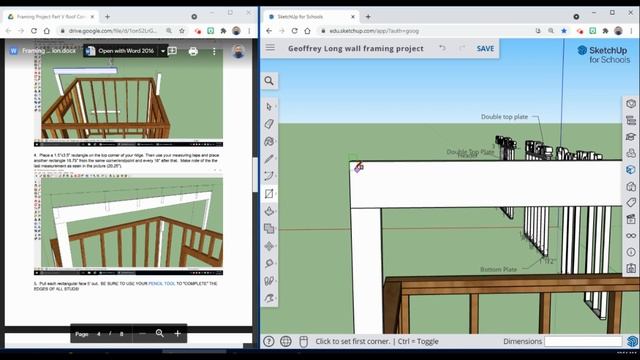Click the mouse input icon in status bar

coord(303,341)
